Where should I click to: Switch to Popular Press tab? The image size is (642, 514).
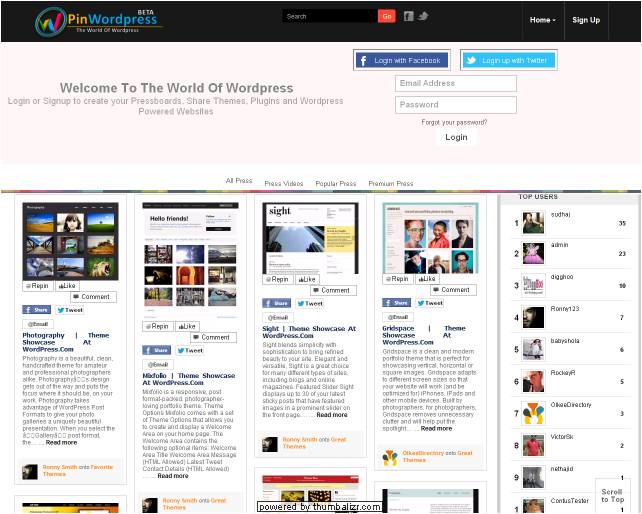[335, 184]
